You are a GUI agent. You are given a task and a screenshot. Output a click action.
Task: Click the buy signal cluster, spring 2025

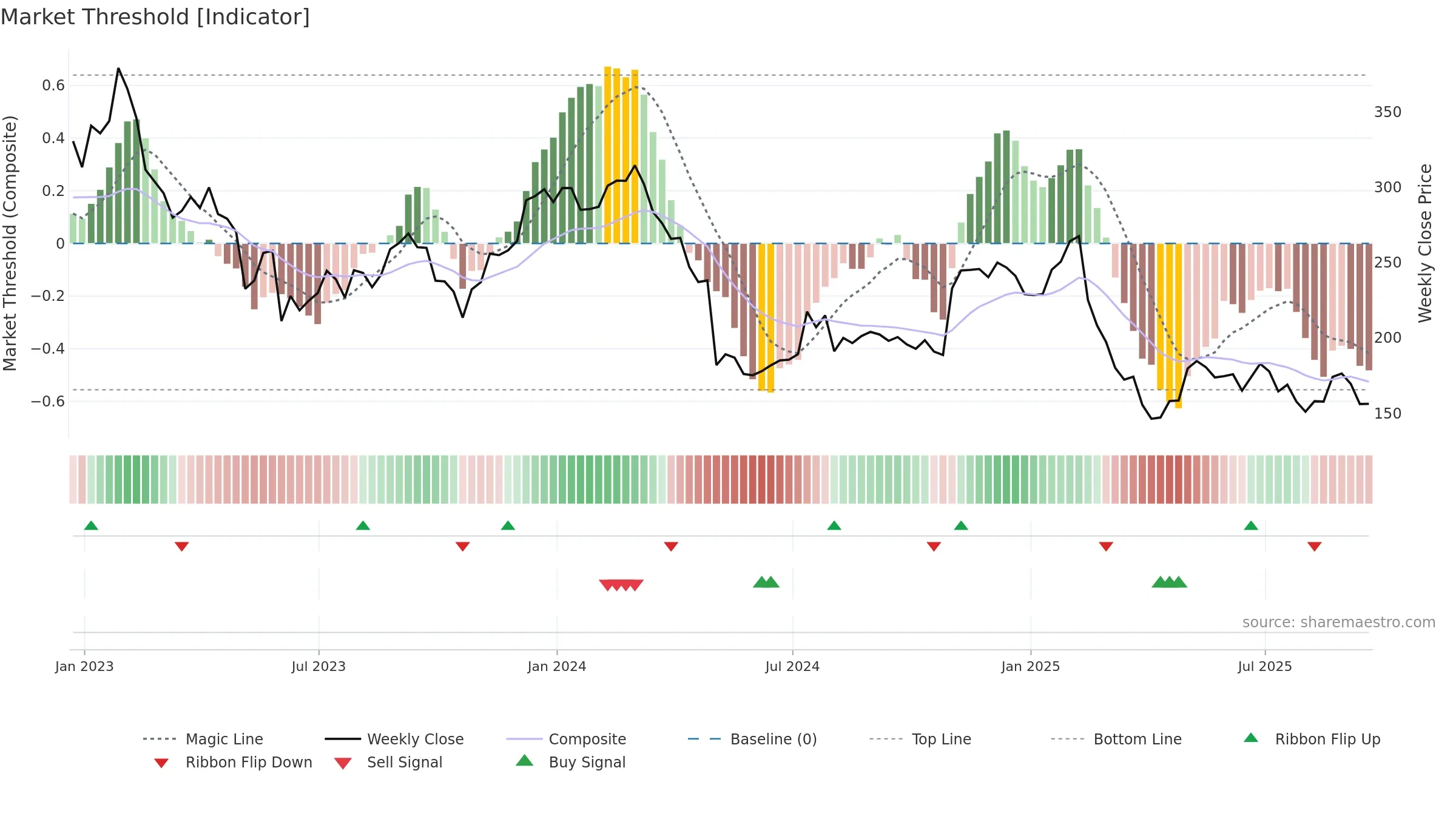1169,582
